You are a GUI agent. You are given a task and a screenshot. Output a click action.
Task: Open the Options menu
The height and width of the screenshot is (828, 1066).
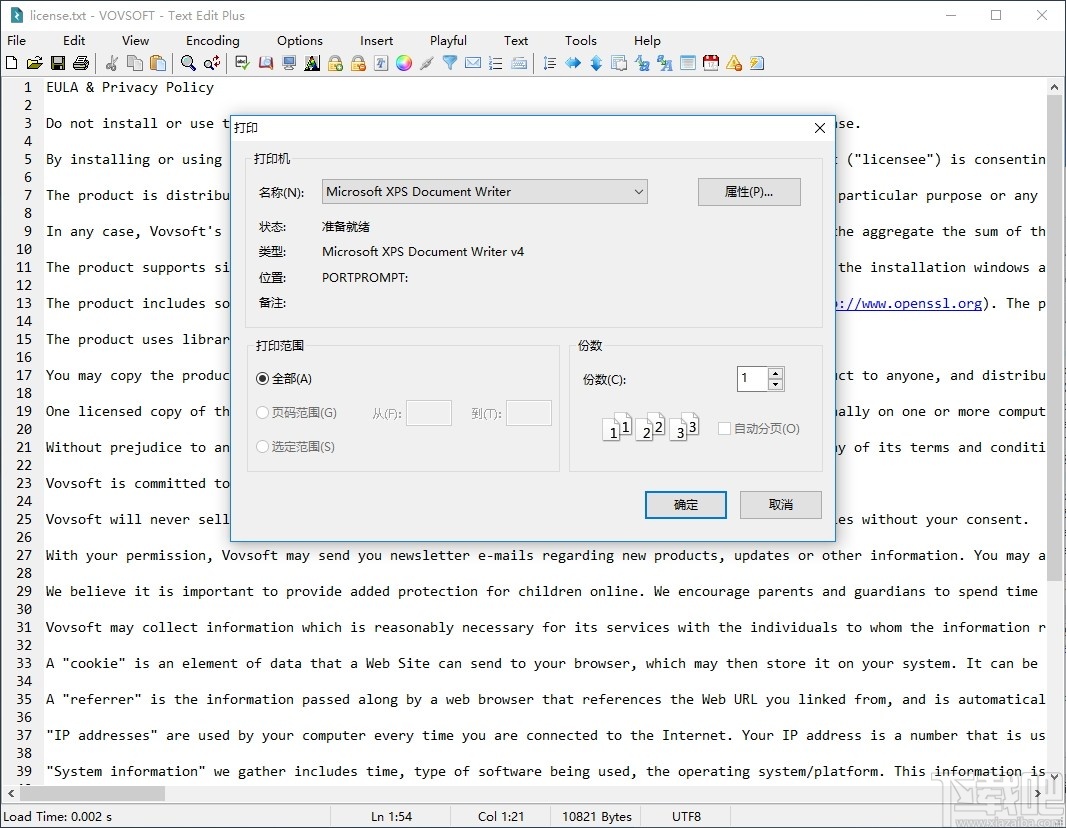300,41
